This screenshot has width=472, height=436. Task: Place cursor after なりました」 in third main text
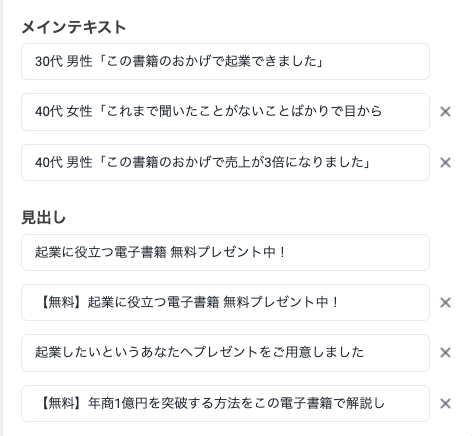point(371,163)
